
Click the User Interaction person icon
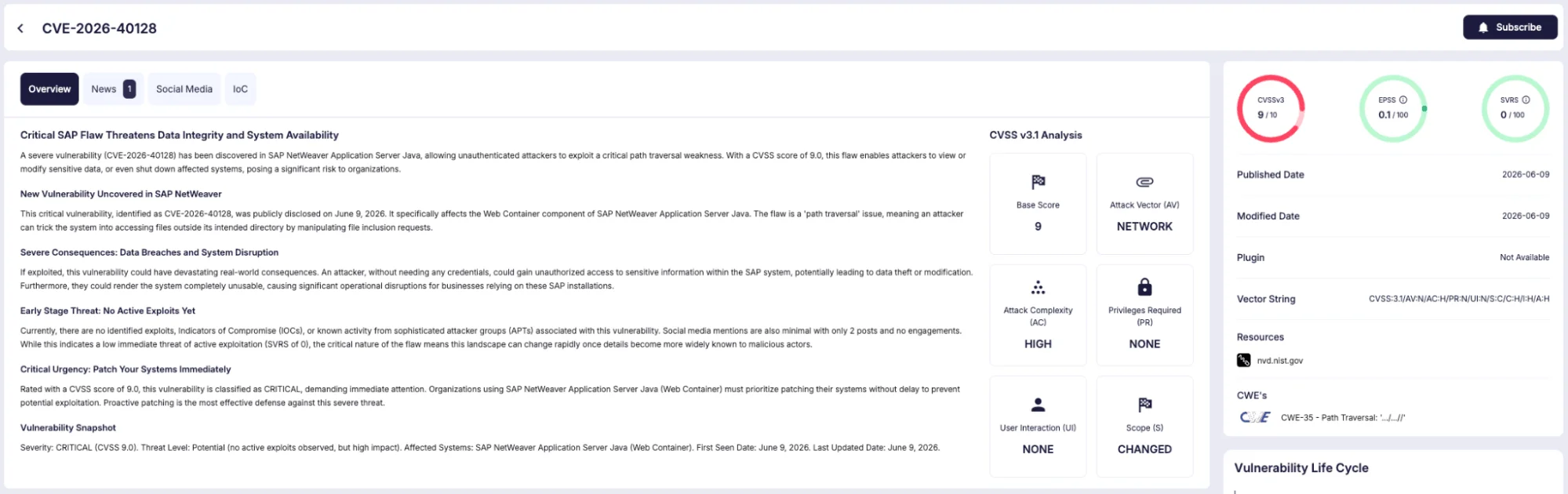pos(1038,405)
